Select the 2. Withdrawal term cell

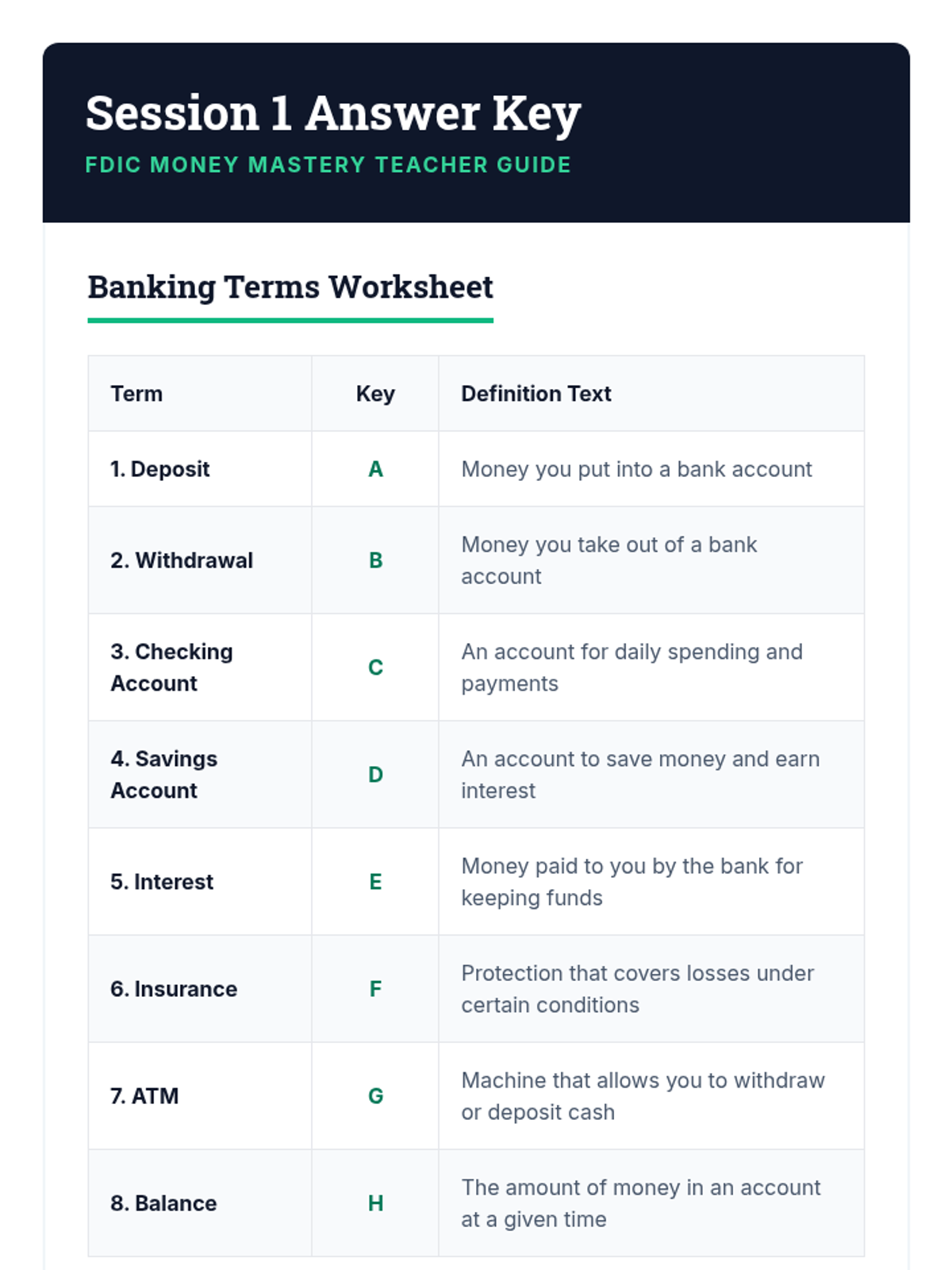[x=182, y=560]
